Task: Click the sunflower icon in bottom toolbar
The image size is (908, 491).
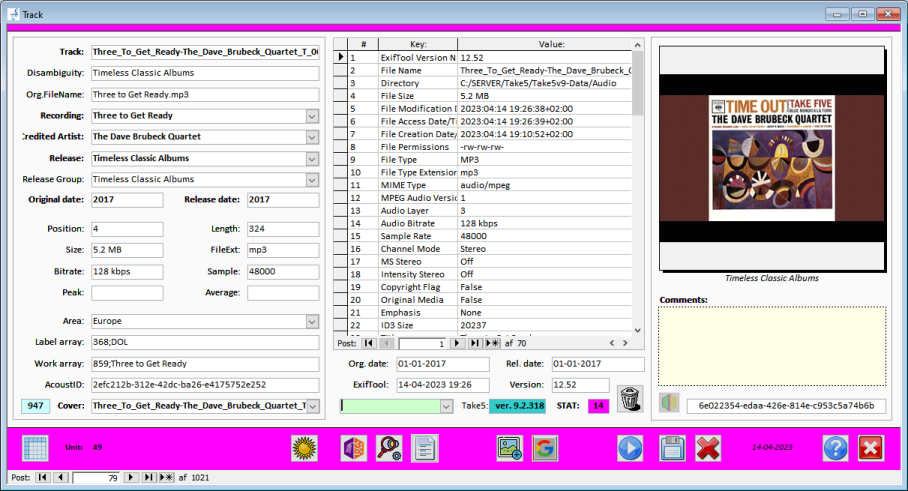Action: coord(305,448)
